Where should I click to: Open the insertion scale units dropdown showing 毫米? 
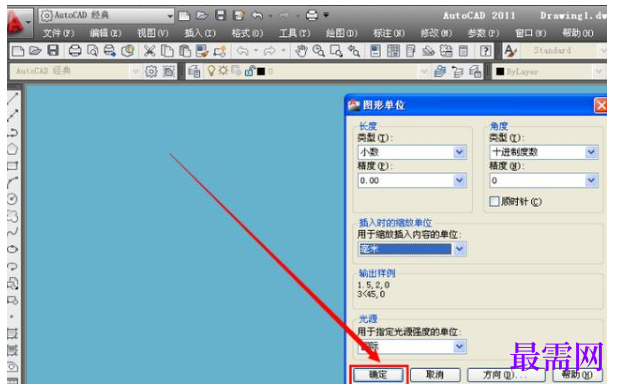459,249
